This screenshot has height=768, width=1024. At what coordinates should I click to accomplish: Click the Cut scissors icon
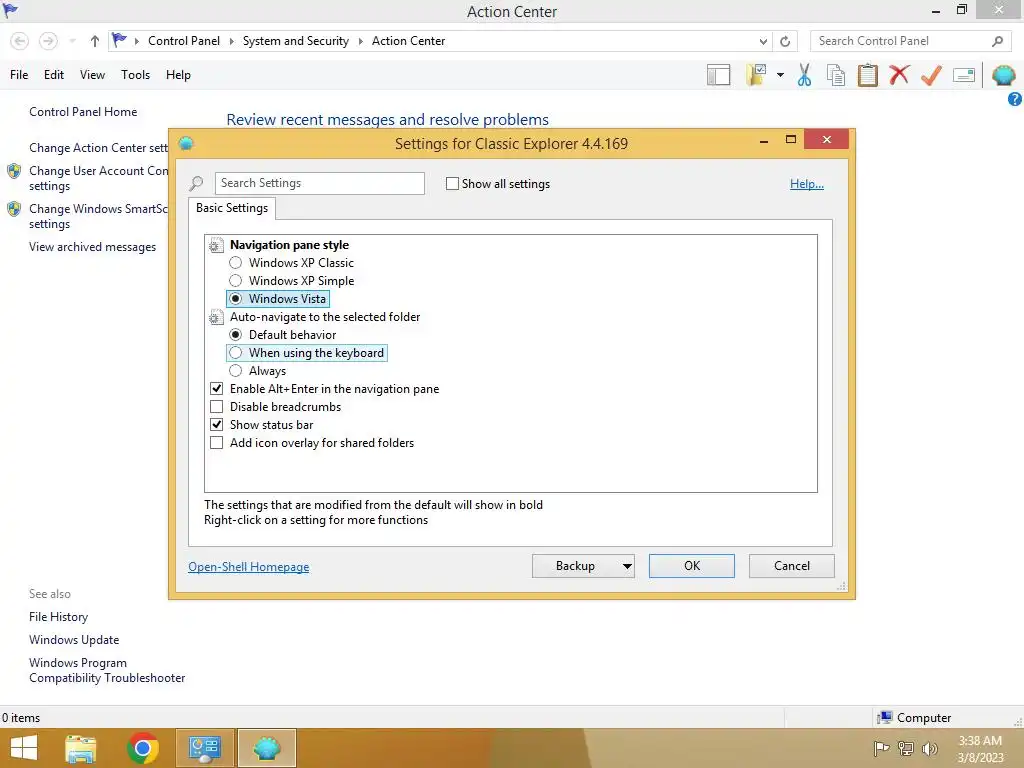(805, 75)
